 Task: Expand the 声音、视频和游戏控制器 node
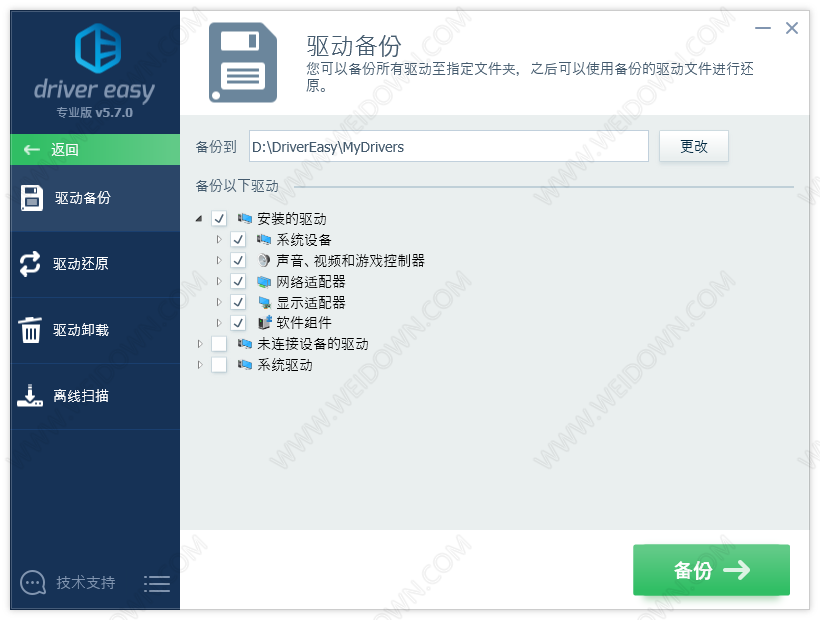[x=219, y=260]
